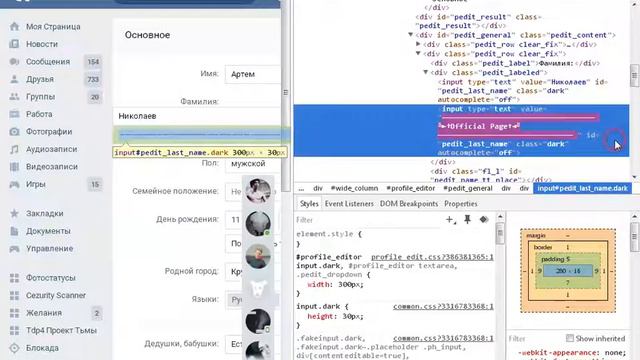Click the Фамилия field containing Николаев
The width and height of the screenshot is (640, 360).
[197, 116]
